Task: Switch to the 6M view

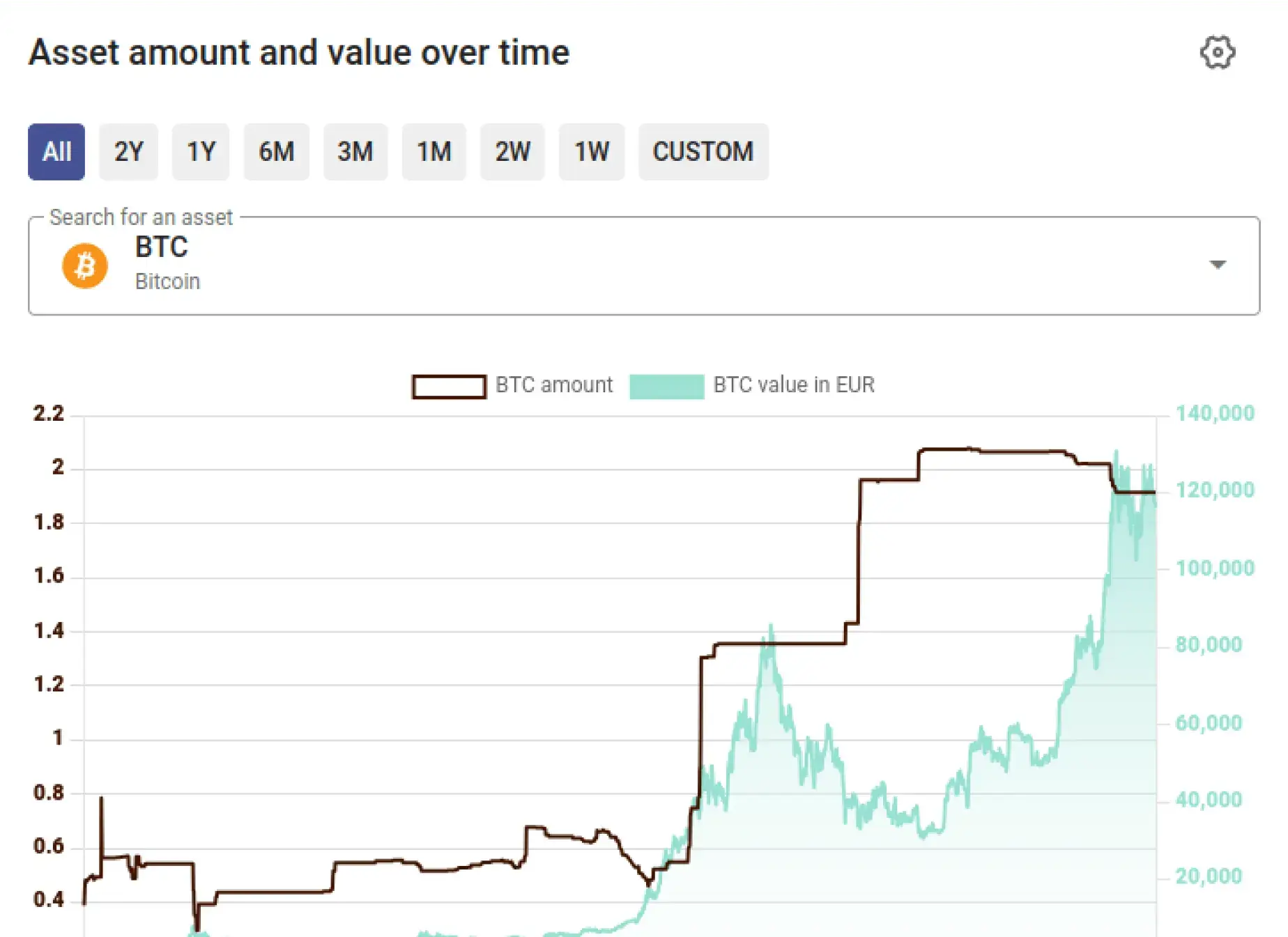Action: [276, 152]
